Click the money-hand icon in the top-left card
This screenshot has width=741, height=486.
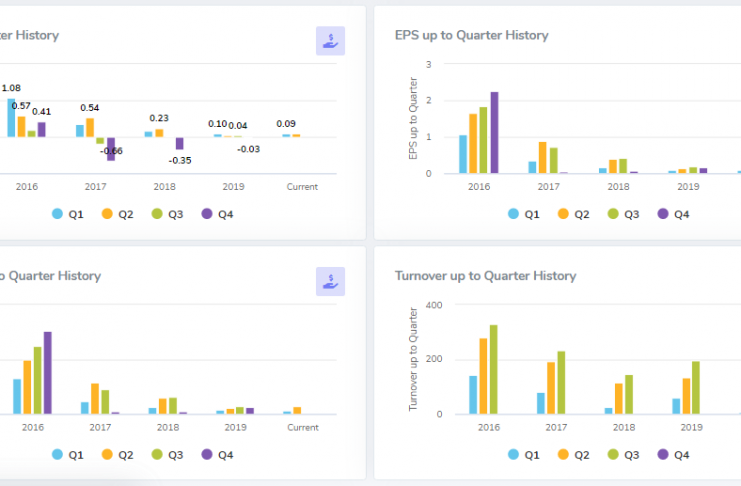[330, 41]
